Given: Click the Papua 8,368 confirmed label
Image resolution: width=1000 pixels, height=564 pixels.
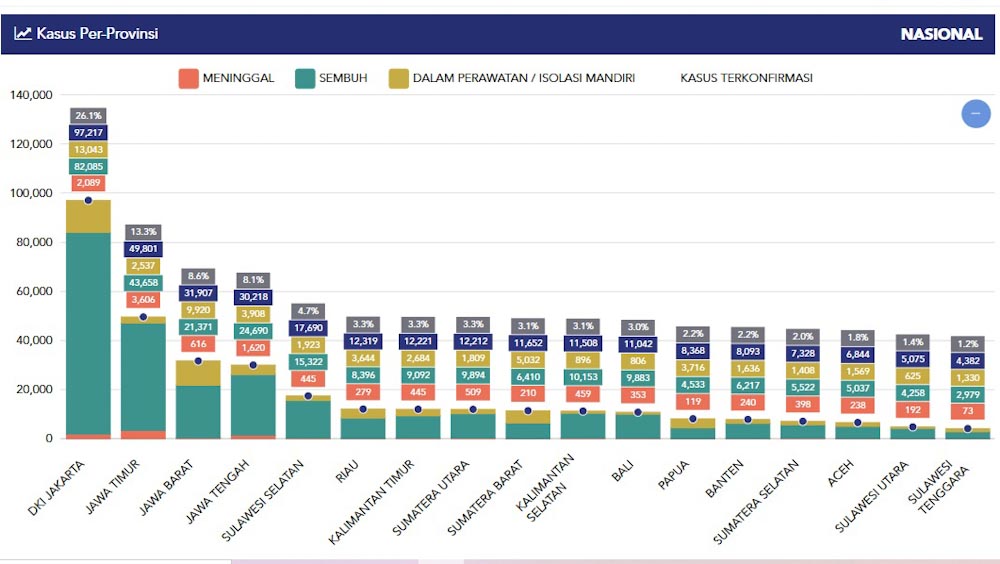Looking at the screenshot, I should coord(693,351).
